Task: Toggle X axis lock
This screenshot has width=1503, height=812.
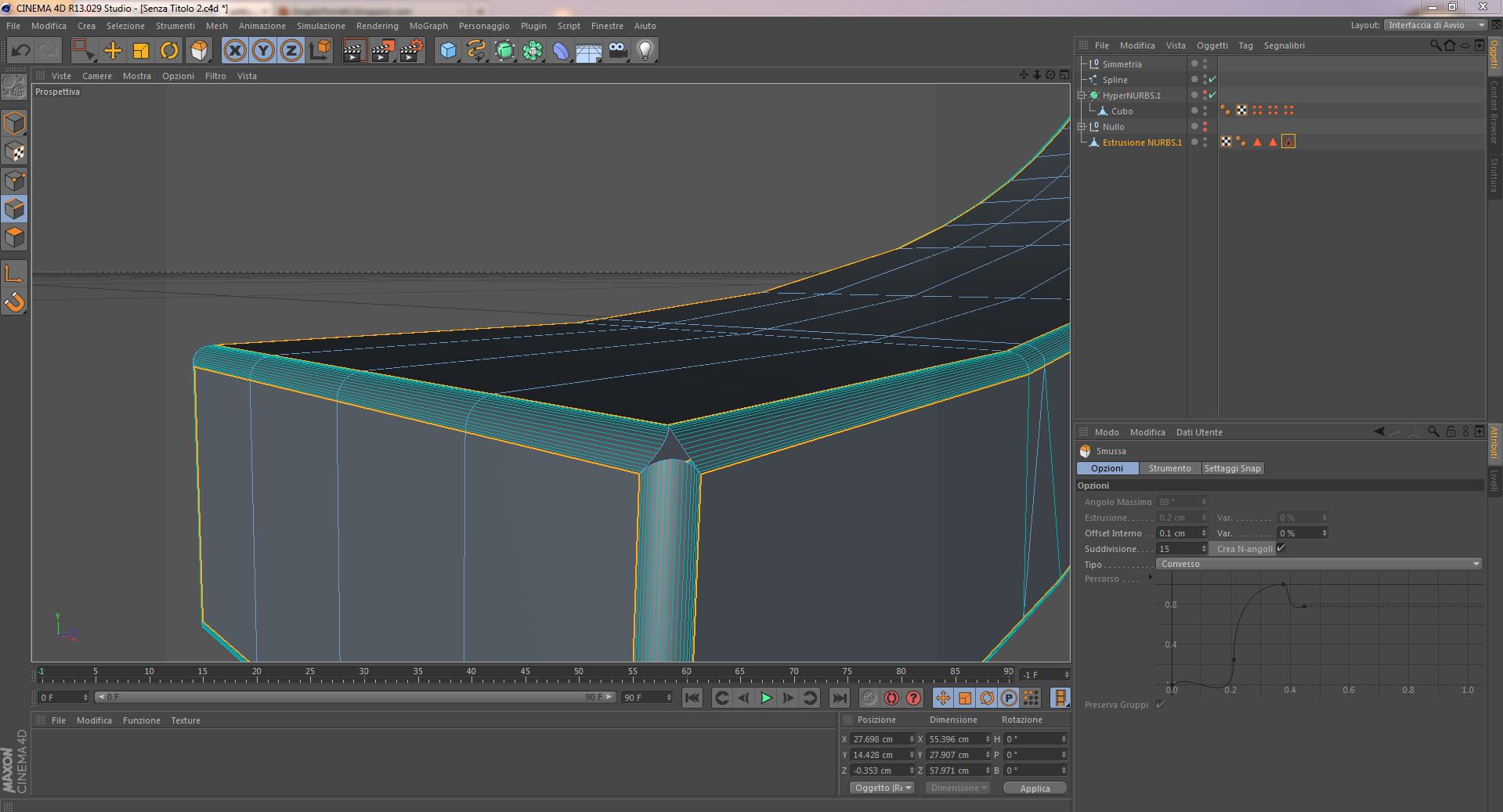Action: (x=235, y=51)
